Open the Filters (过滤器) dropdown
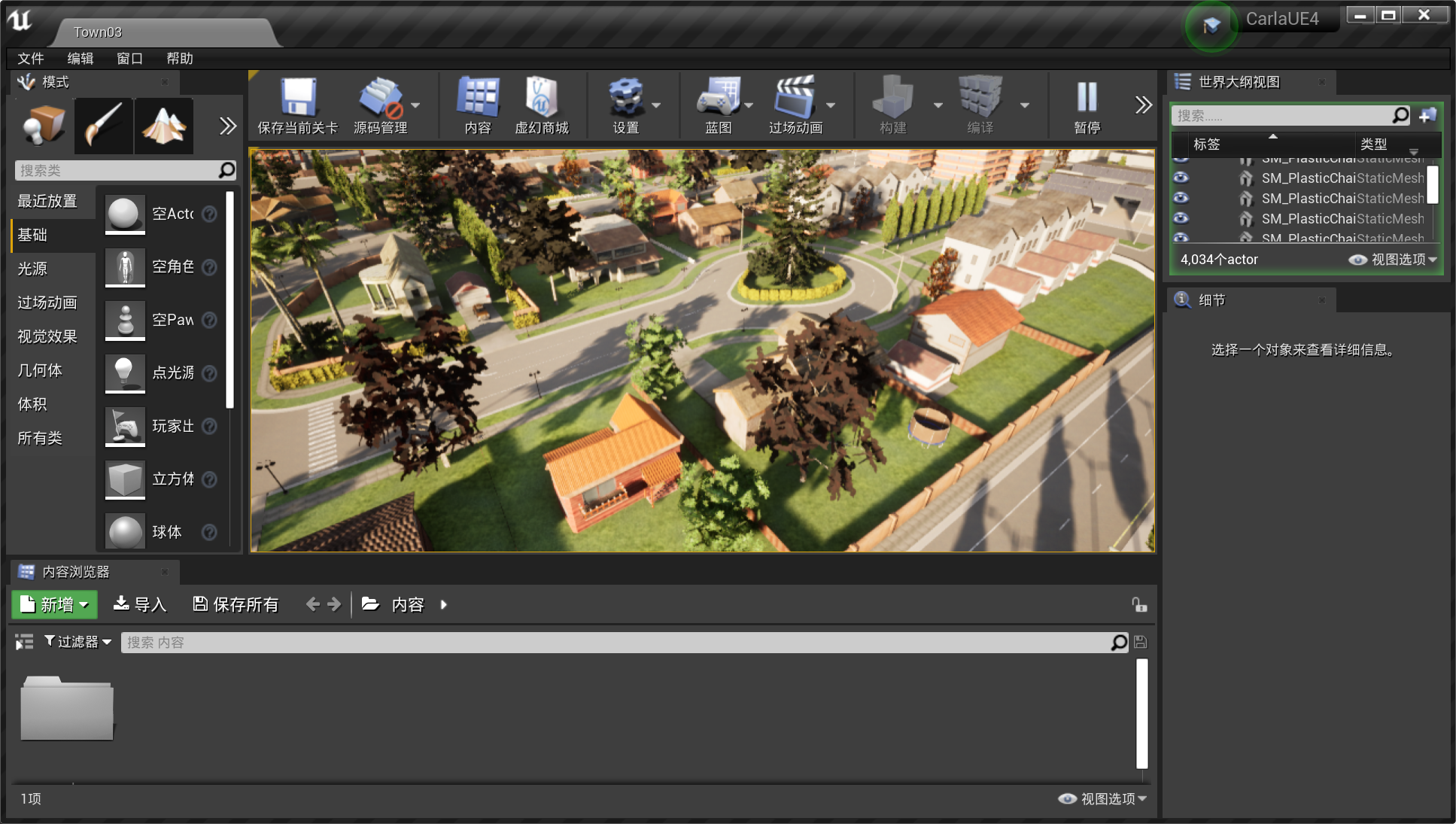The image size is (1456, 824). point(78,642)
